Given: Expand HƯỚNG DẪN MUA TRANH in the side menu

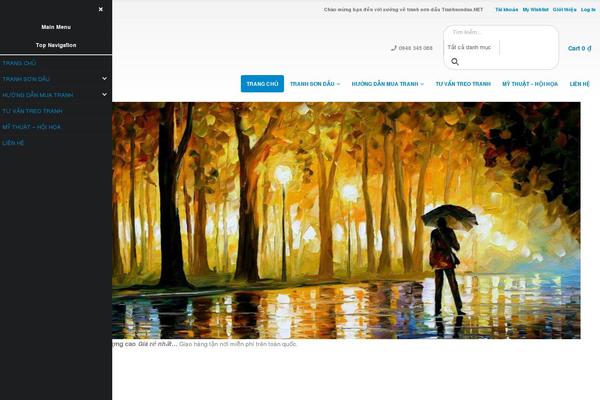Looking at the screenshot, I should click(x=104, y=95).
